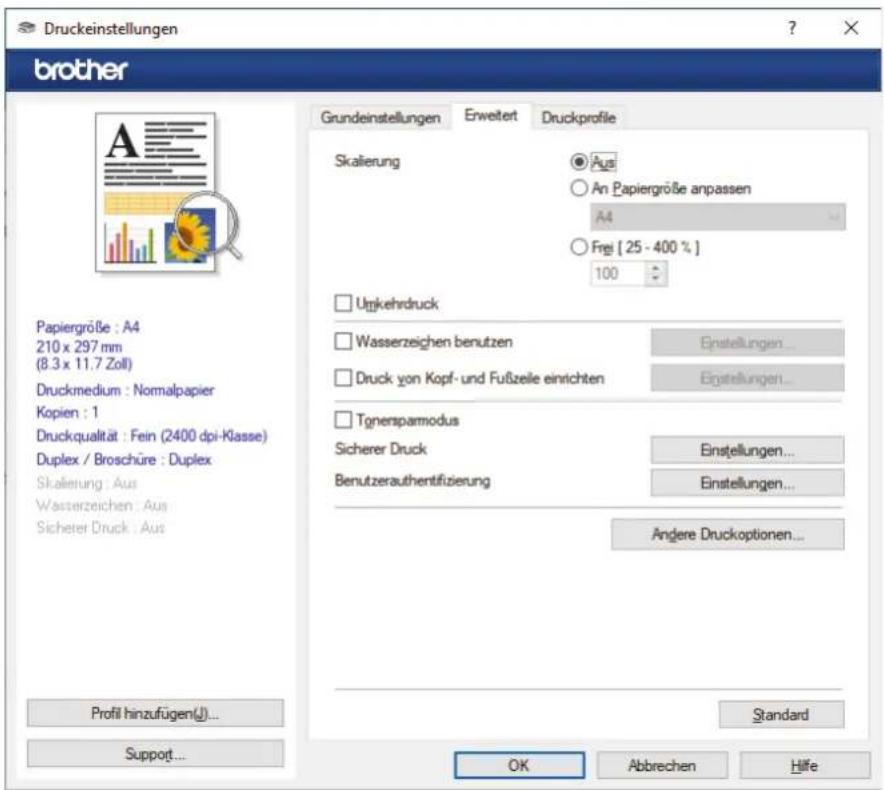Click Druckqualität : Fein (2400 dpi-Klasse) text
884x790 pixels.
[152, 436]
